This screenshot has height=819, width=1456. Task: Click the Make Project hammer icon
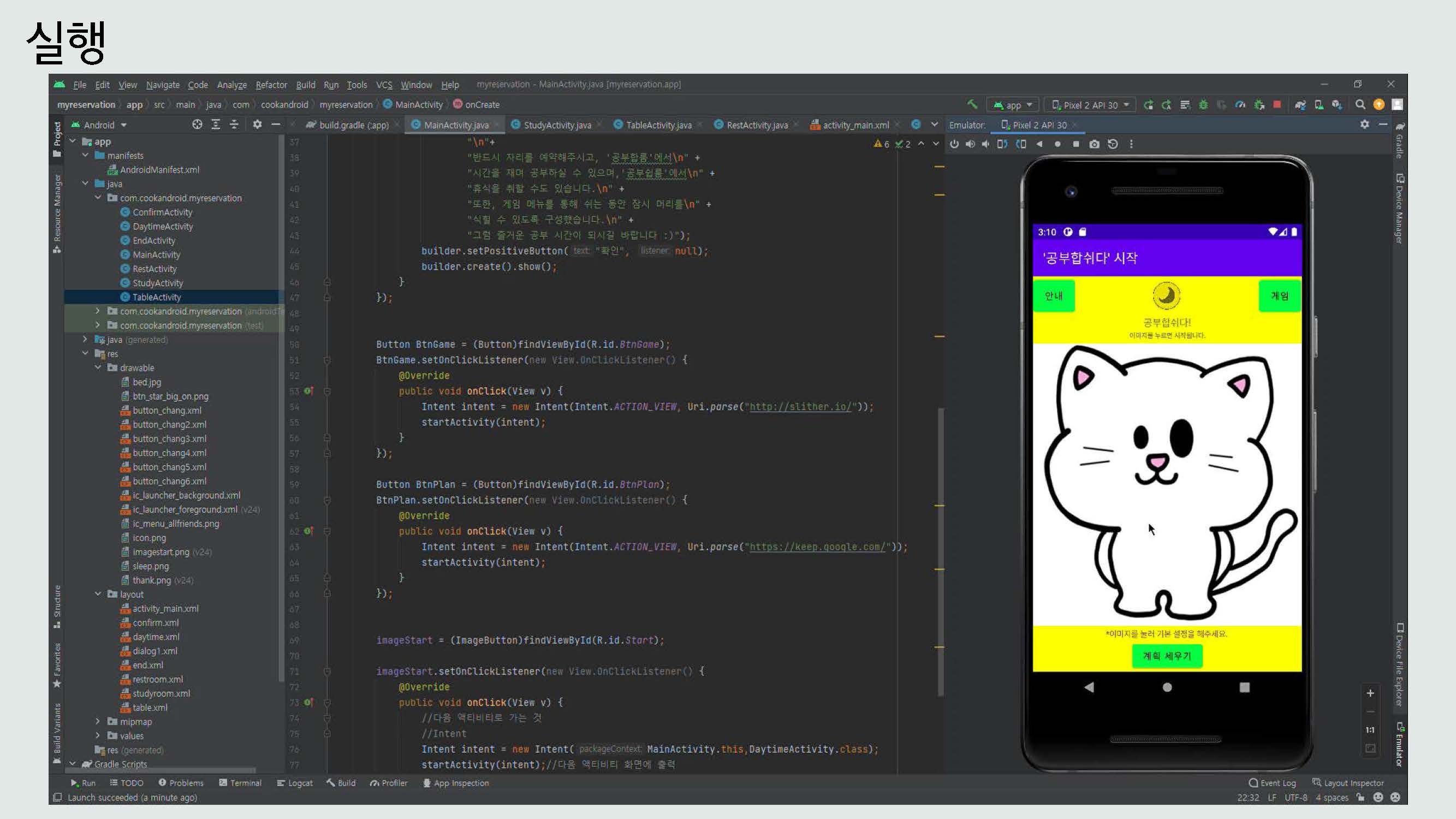pyautogui.click(x=972, y=104)
